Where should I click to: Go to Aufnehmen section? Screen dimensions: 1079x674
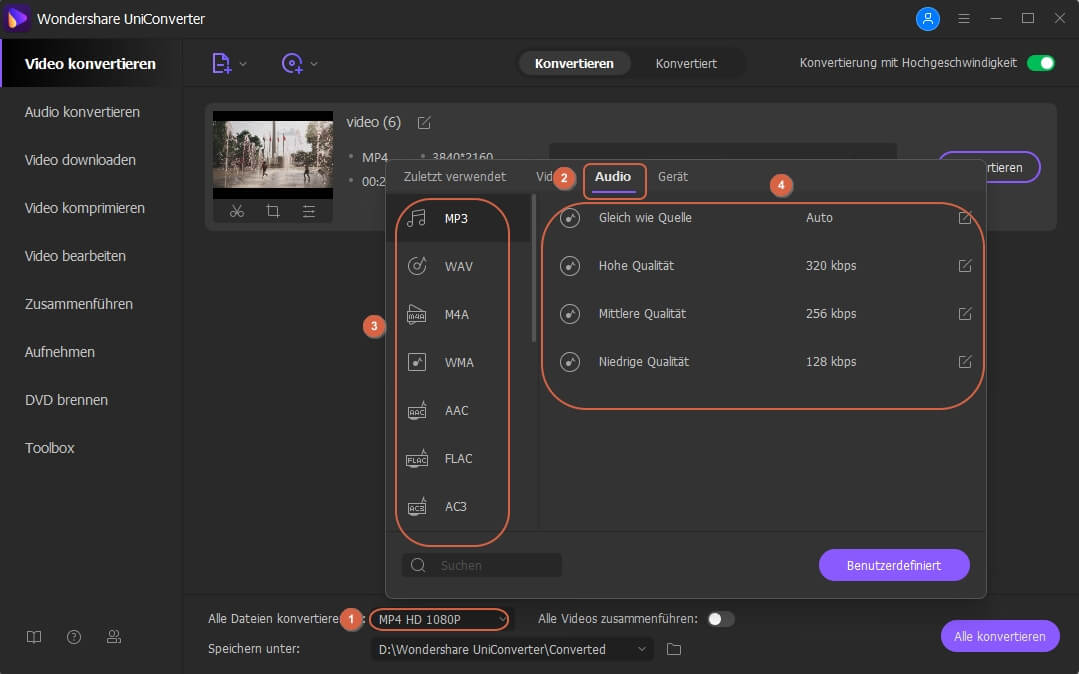(60, 352)
